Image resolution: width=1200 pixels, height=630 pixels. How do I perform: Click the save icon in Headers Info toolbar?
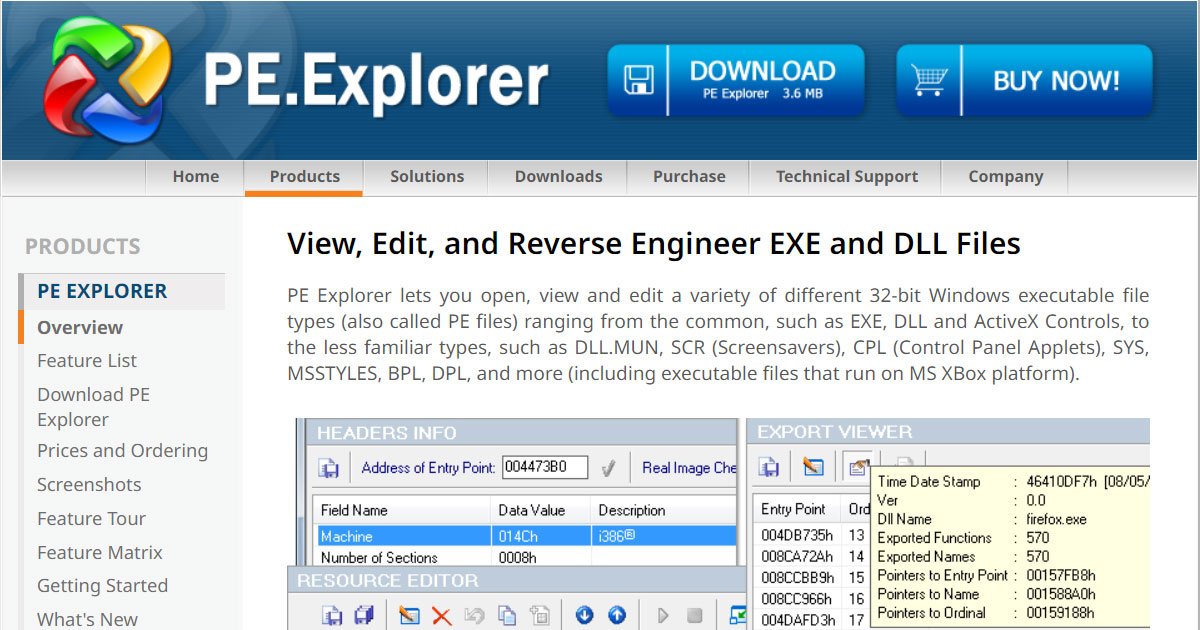329,468
